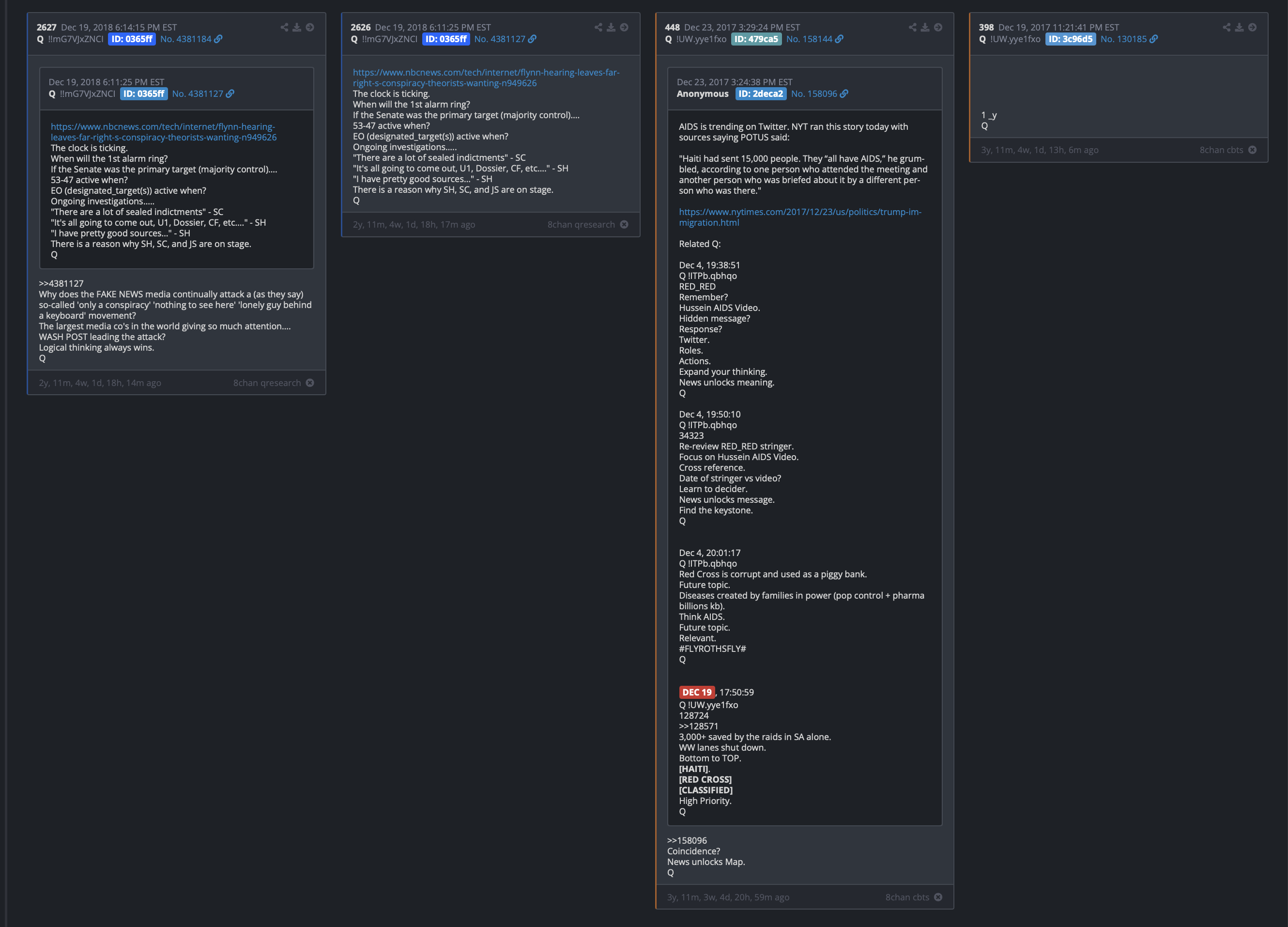1288x927 pixels.
Task: Click 'Anonymous' author name in quoted post
Action: coord(703,94)
